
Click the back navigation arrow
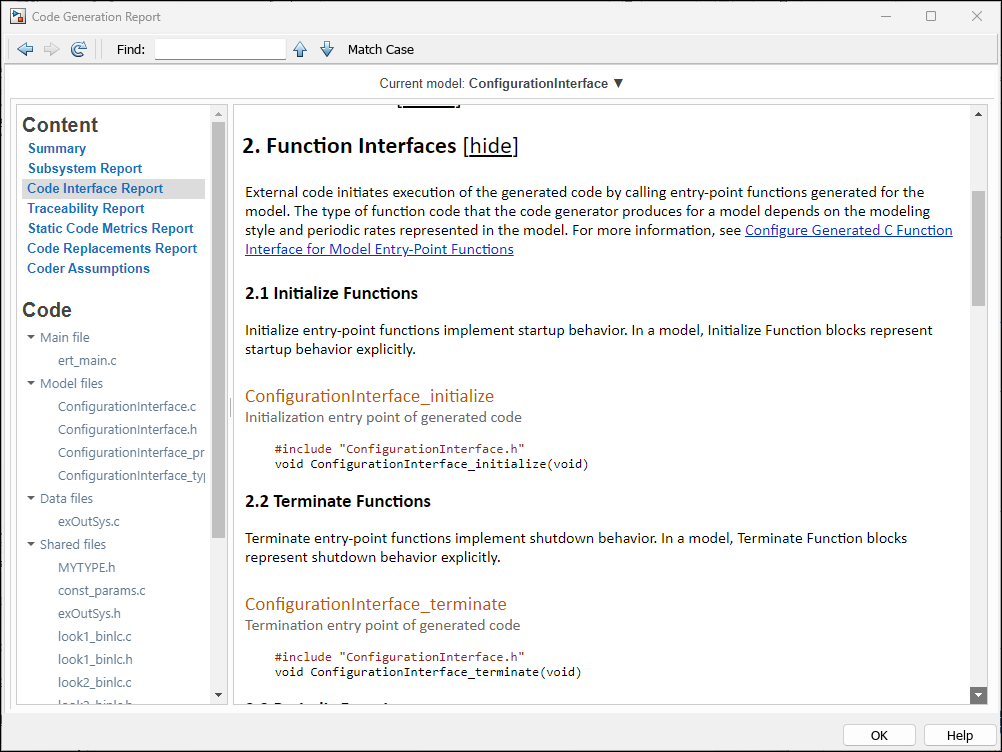tap(25, 48)
